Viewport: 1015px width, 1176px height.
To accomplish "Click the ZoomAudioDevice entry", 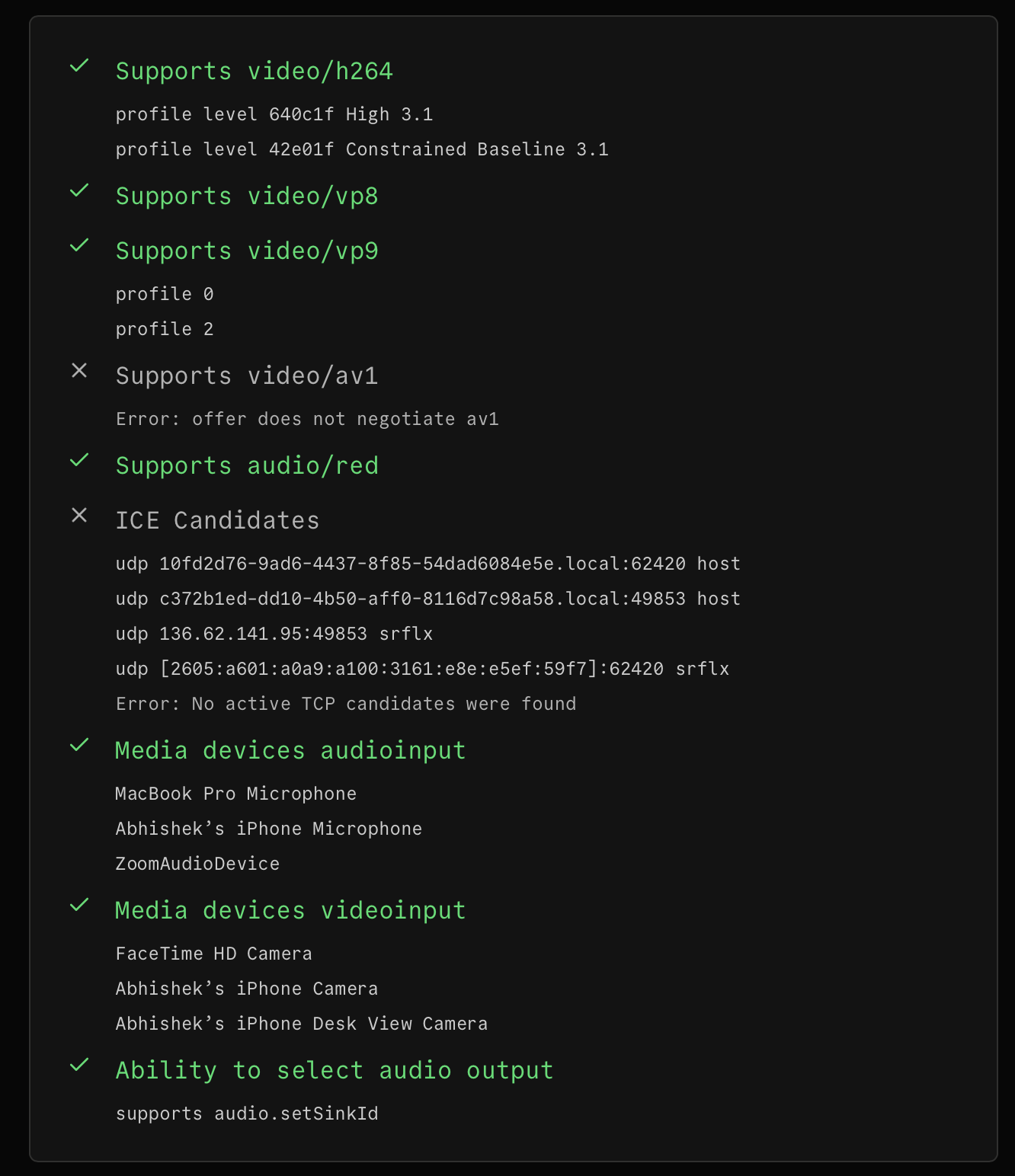I will 197,864.
